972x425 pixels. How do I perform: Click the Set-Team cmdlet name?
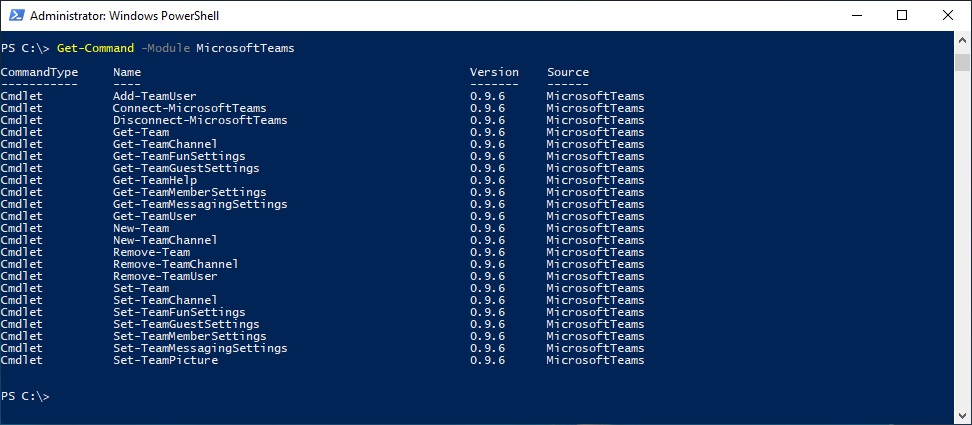pyautogui.click(x=141, y=288)
